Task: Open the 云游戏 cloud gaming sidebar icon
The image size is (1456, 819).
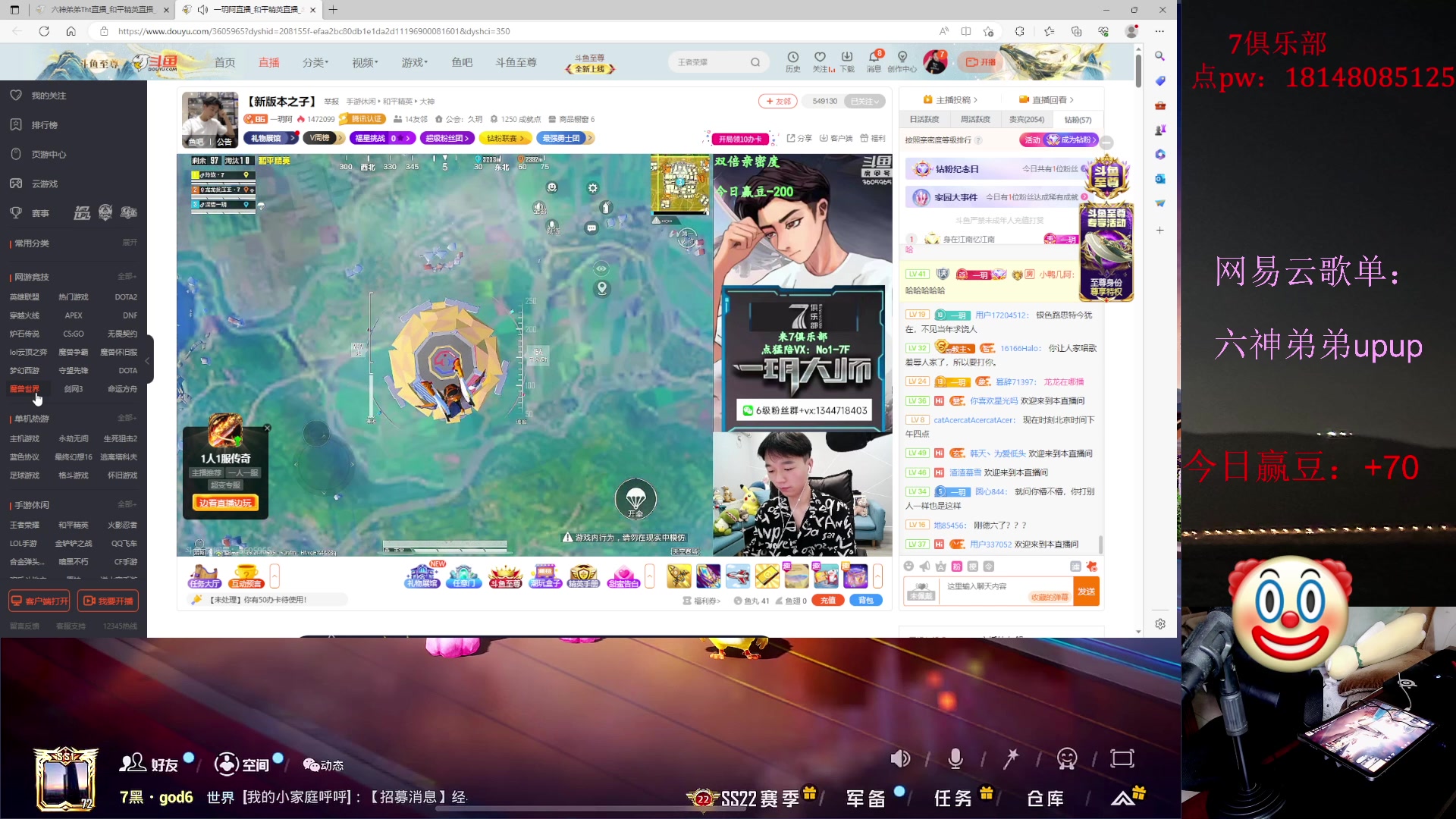Action: pyautogui.click(x=15, y=184)
